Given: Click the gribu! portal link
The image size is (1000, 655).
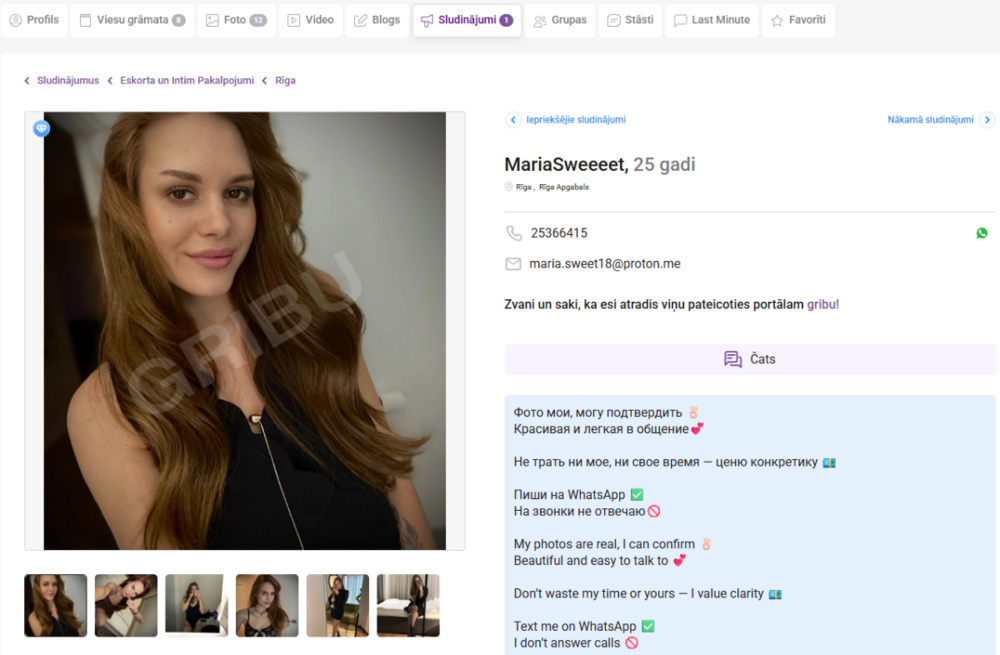Looking at the screenshot, I should [x=823, y=304].
